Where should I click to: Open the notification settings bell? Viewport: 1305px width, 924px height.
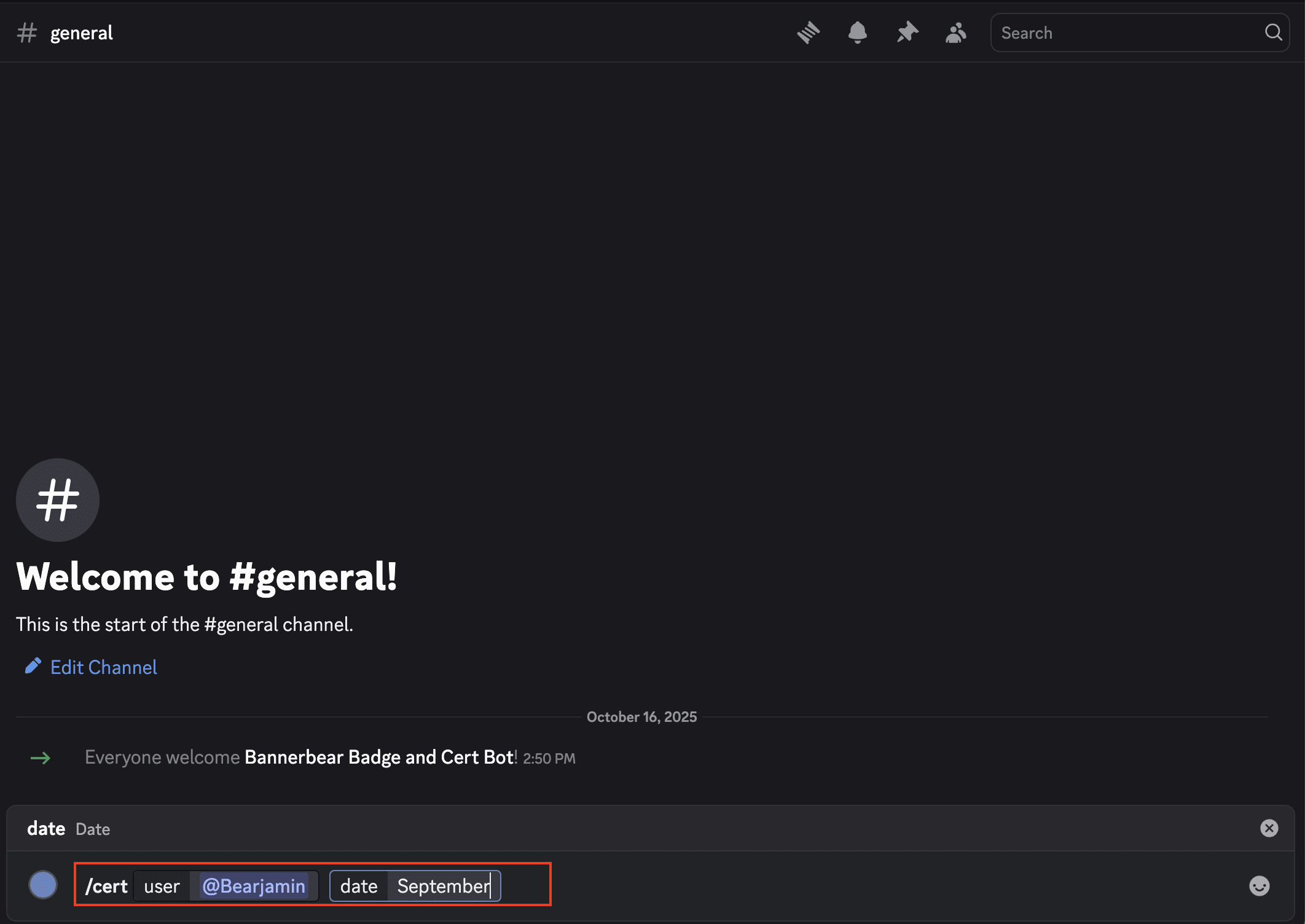(858, 32)
